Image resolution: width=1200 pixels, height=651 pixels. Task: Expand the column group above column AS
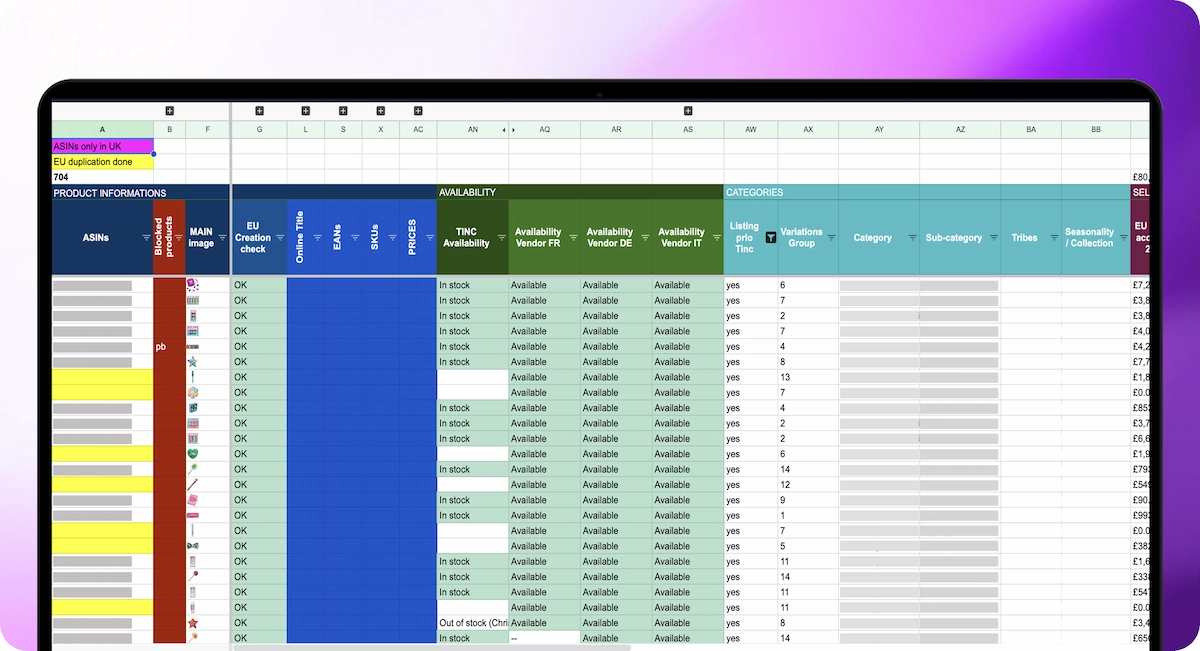tap(688, 111)
